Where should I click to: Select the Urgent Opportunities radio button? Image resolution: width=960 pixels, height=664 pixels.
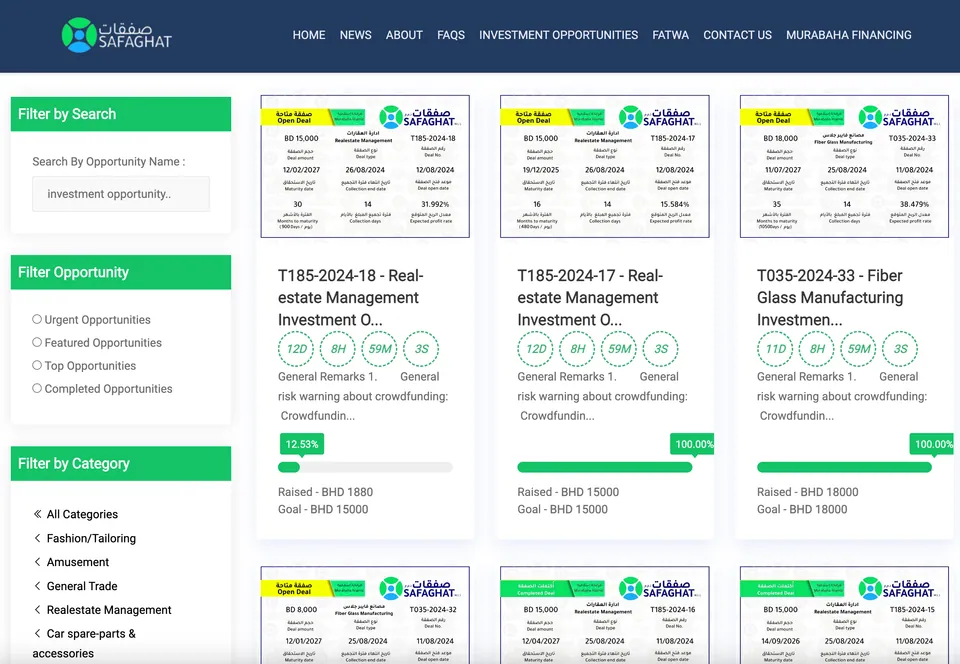point(37,319)
